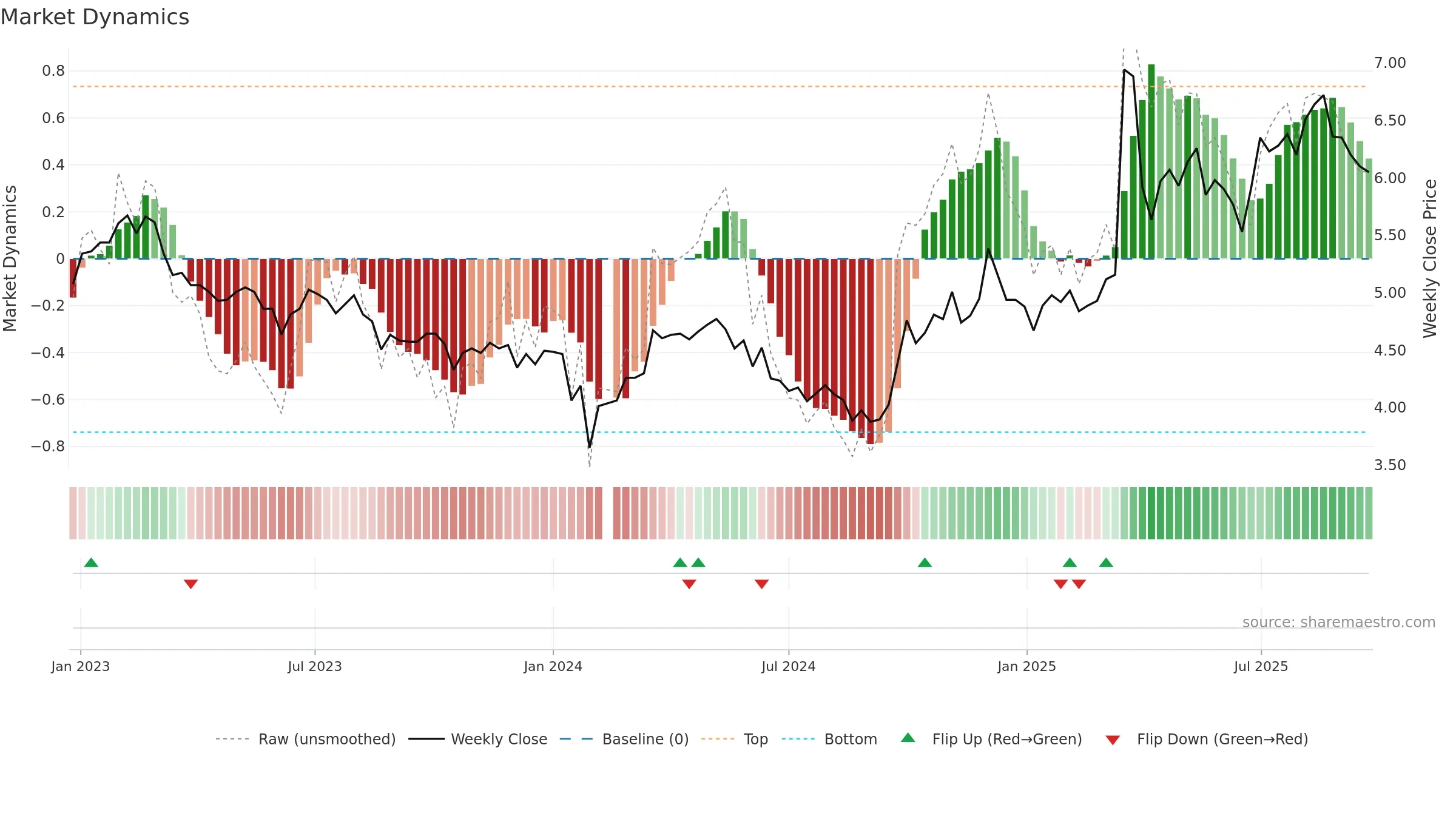Click the Jul 2024 x-axis label
The image size is (1456, 819).
click(789, 667)
